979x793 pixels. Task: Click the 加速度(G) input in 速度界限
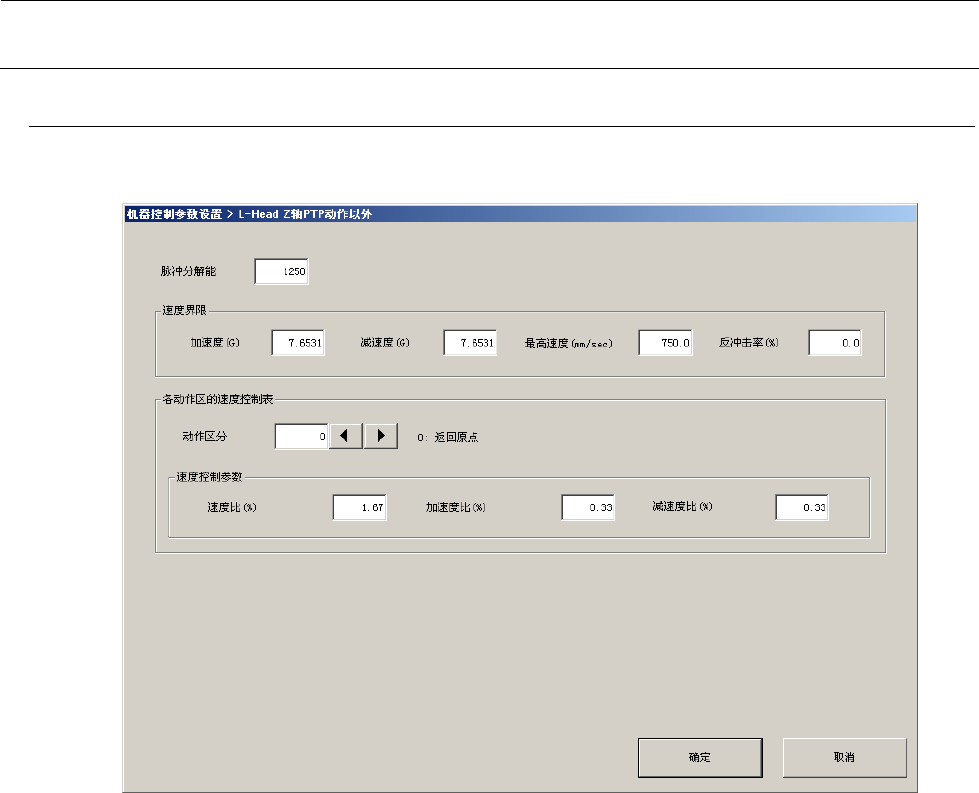click(298, 343)
